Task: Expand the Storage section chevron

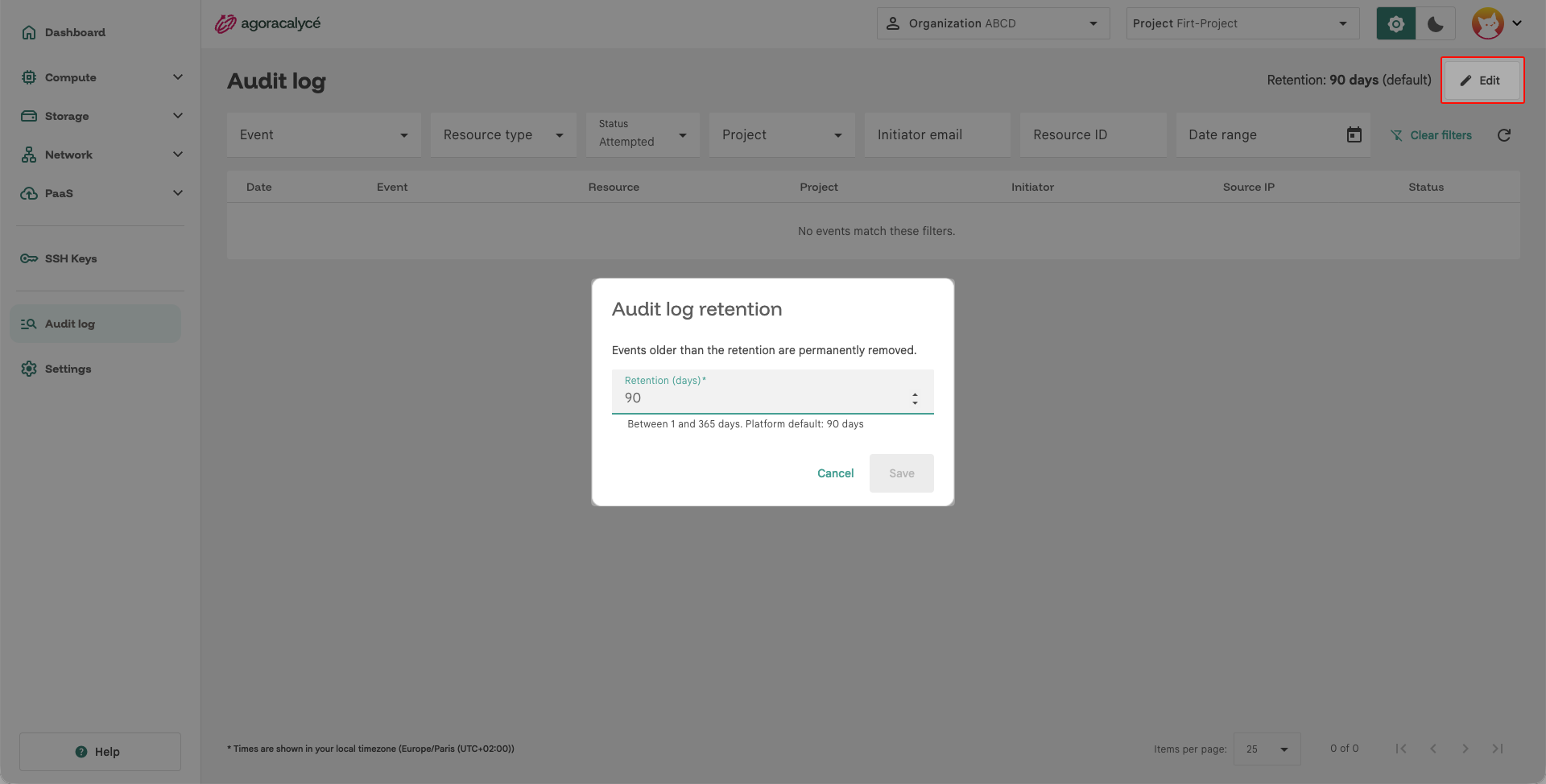Action: pos(178,116)
